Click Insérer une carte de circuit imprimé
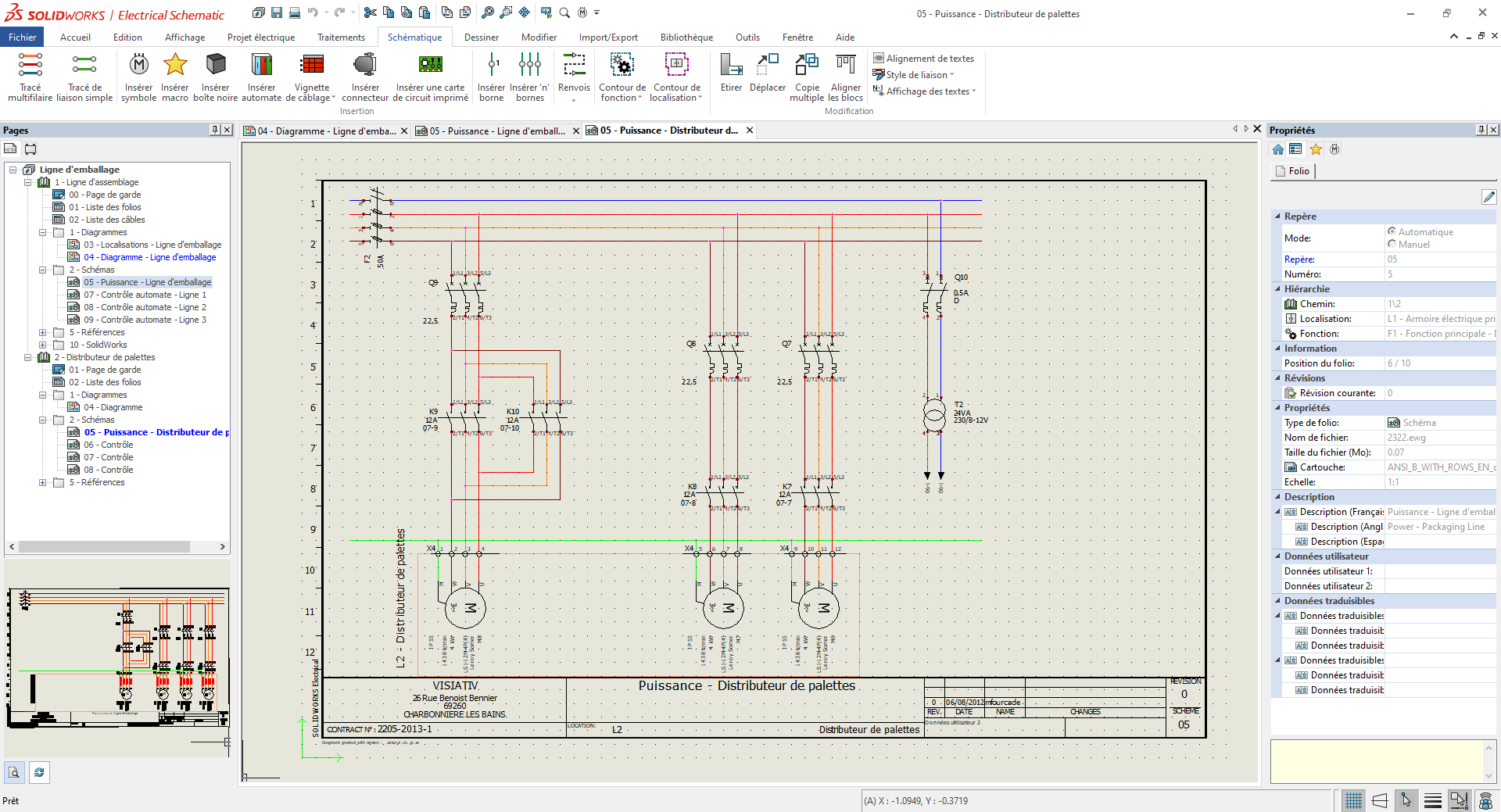The image size is (1501, 812). click(430, 77)
